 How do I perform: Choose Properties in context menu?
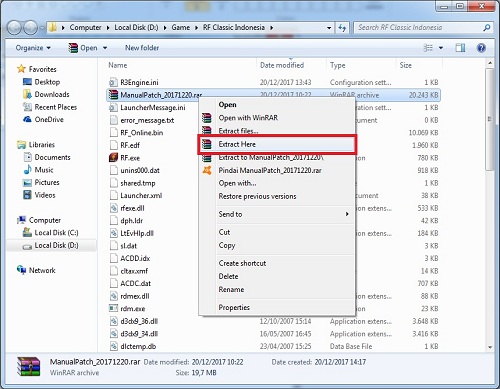click(277, 307)
